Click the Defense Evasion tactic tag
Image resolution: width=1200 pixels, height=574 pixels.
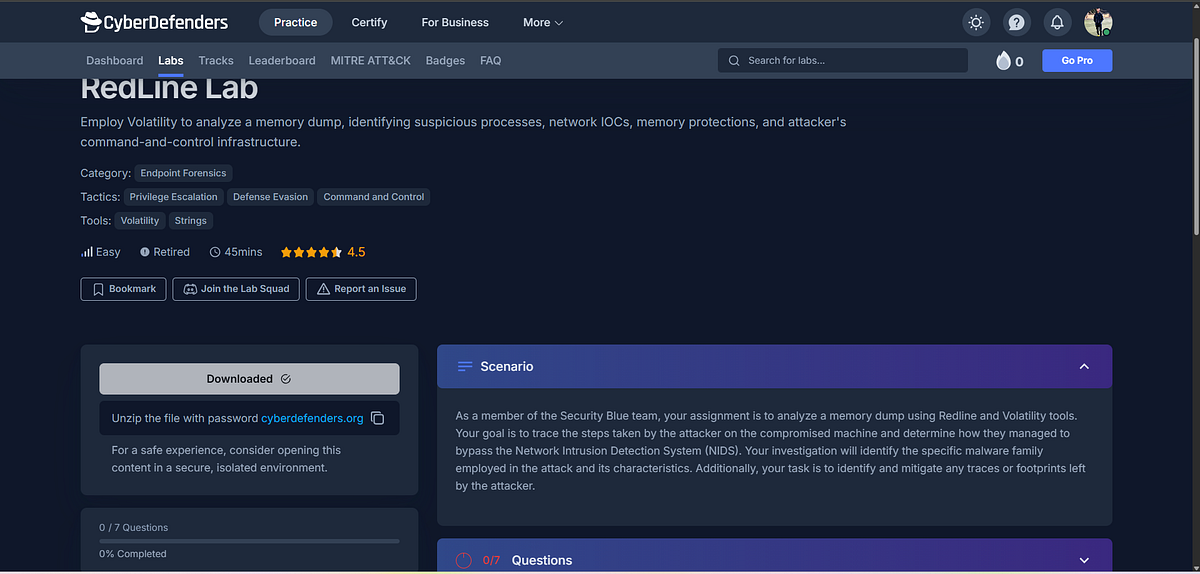[x=271, y=197]
